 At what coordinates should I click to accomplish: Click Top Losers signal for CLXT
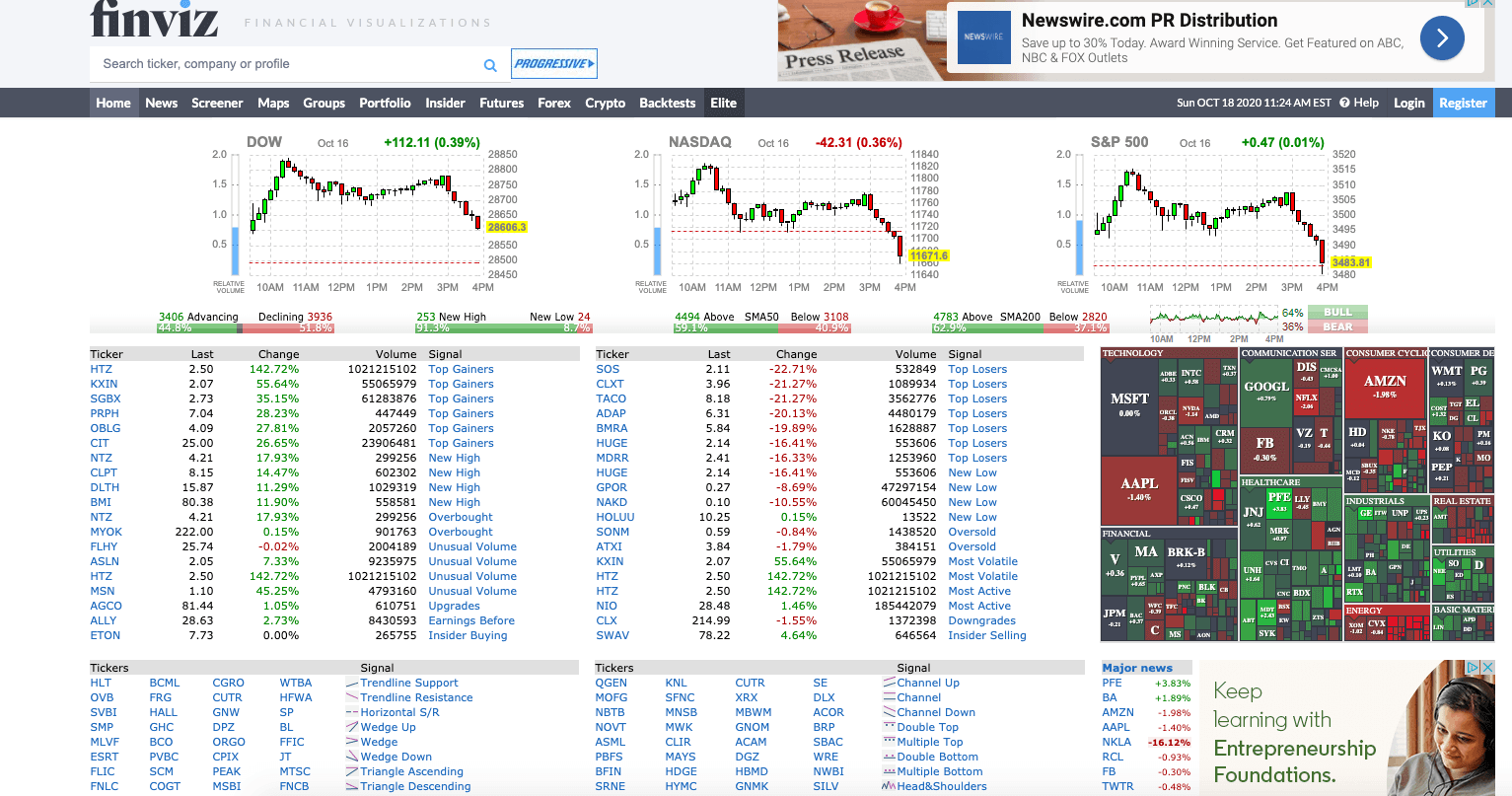pos(977,384)
